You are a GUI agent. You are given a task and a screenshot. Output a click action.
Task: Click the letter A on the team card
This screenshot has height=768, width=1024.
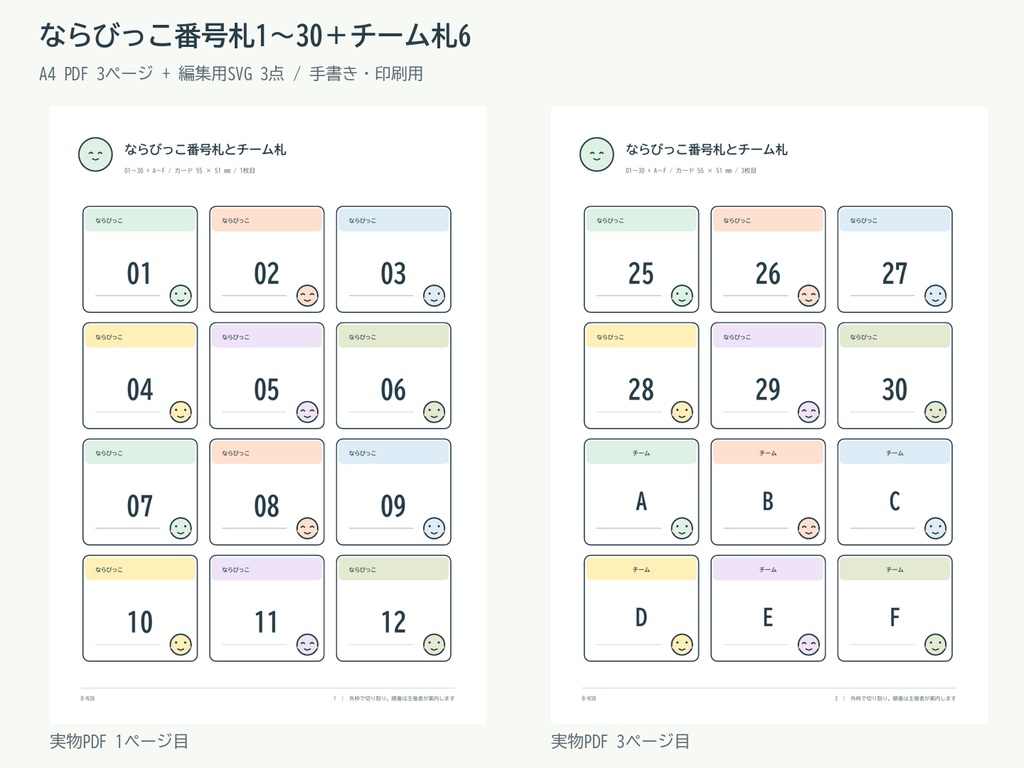641,502
